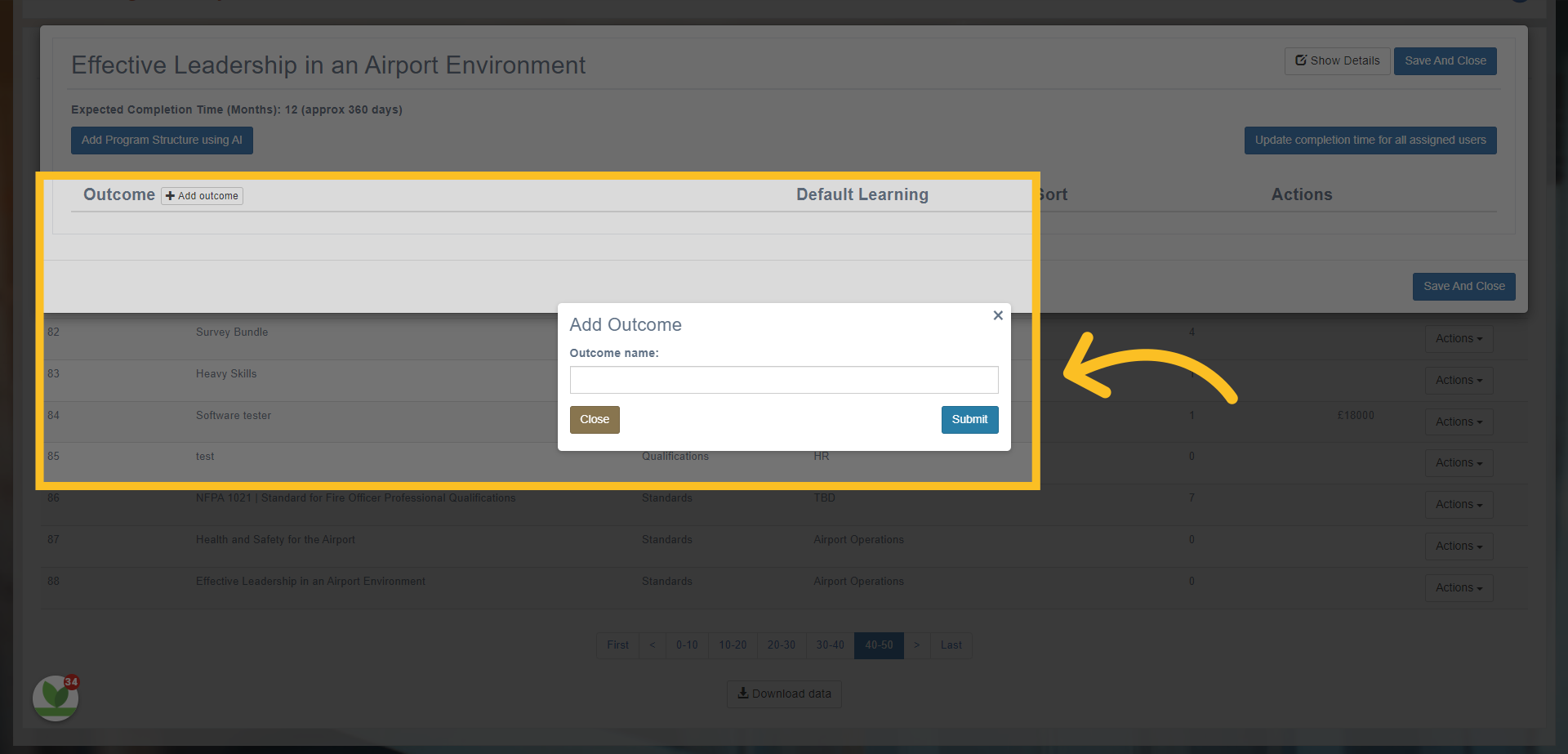Open Actions dropdown for Heavy Skills row

[x=1459, y=381]
